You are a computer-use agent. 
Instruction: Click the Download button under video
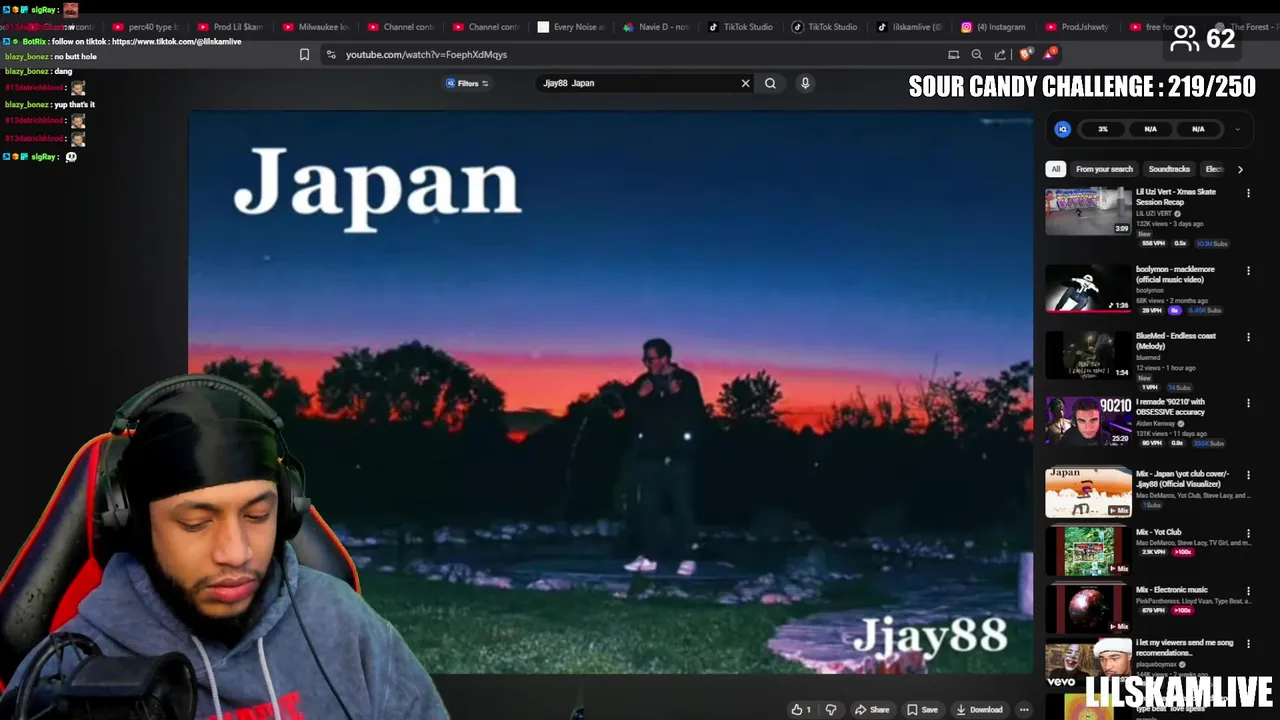(x=979, y=710)
